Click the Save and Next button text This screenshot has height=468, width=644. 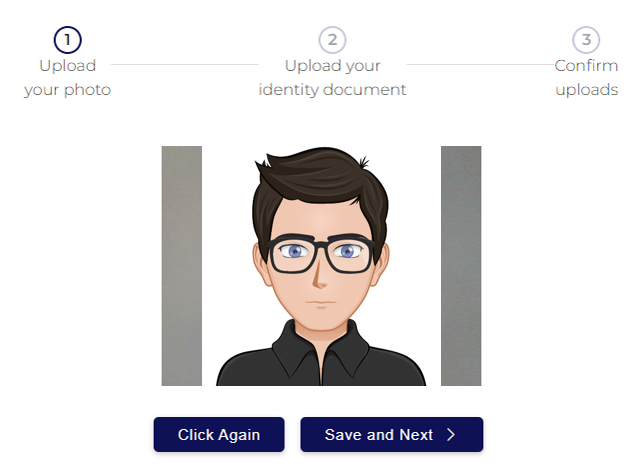379,435
